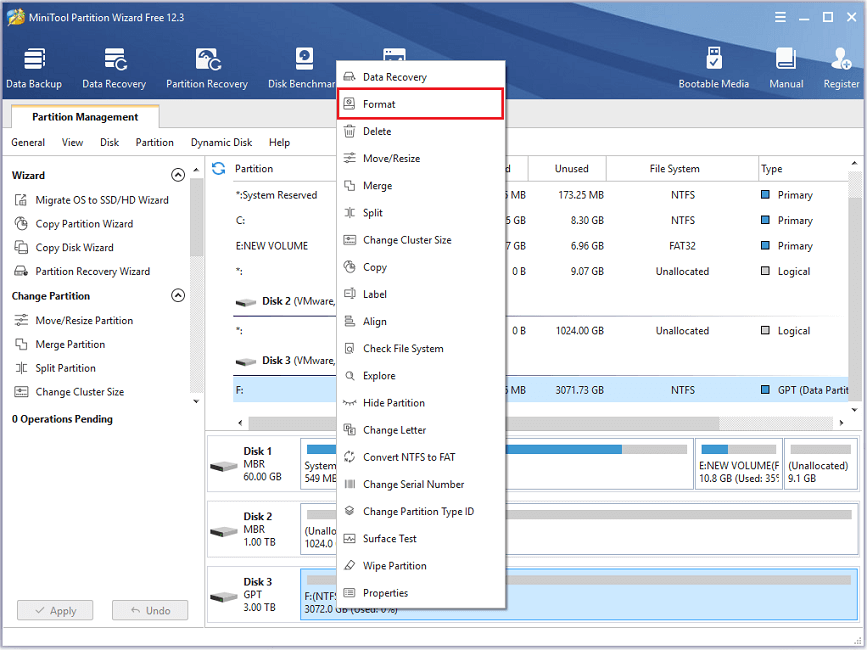Open the Disk menu
Image resolution: width=867 pixels, height=650 pixels.
(109, 143)
